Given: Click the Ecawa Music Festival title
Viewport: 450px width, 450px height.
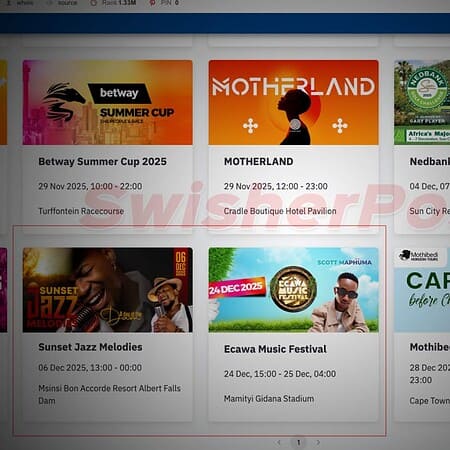Looking at the screenshot, I should coord(275,349).
